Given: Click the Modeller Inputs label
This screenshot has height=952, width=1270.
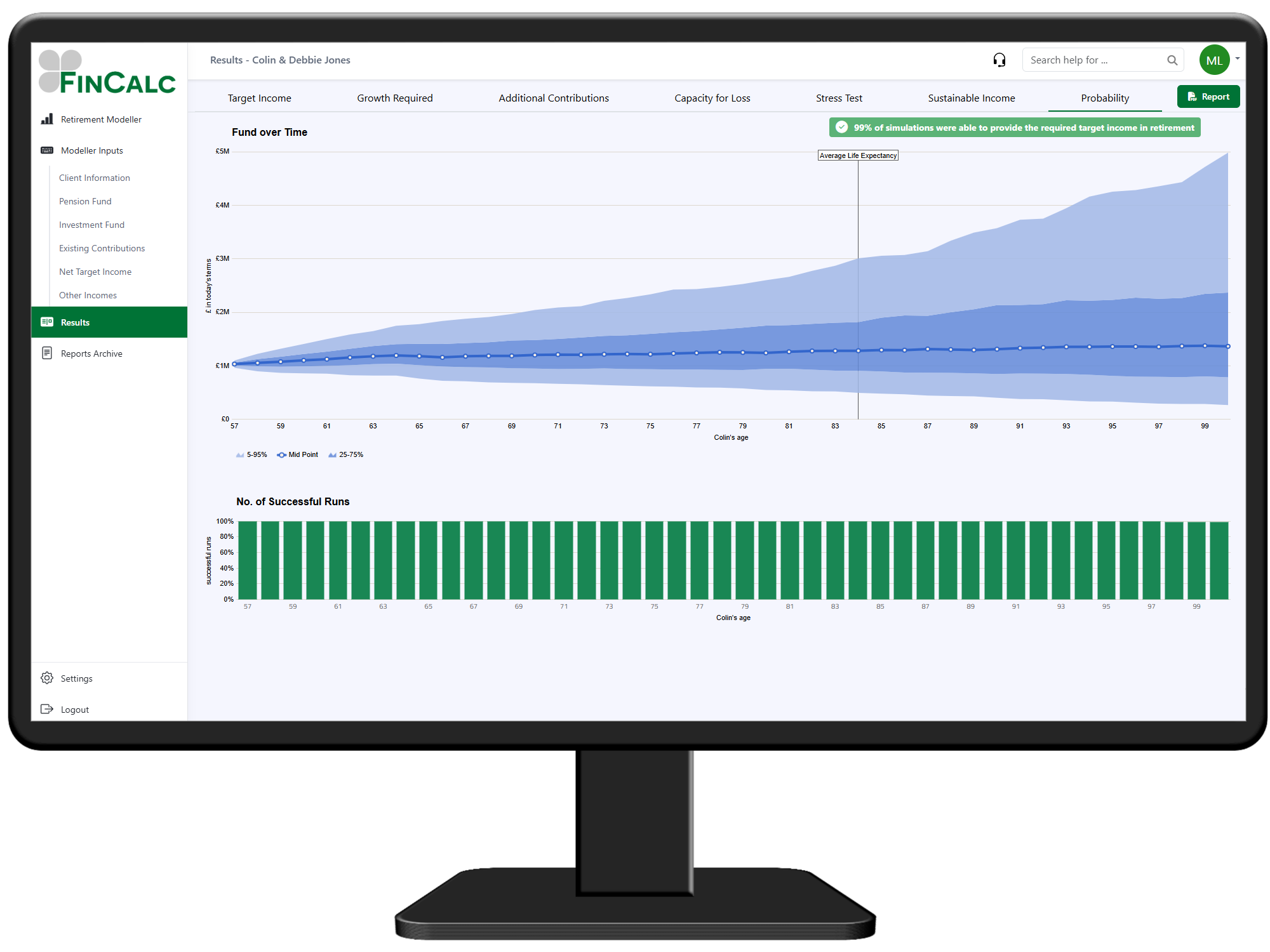Looking at the screenshot, I should tap(91, 150).
